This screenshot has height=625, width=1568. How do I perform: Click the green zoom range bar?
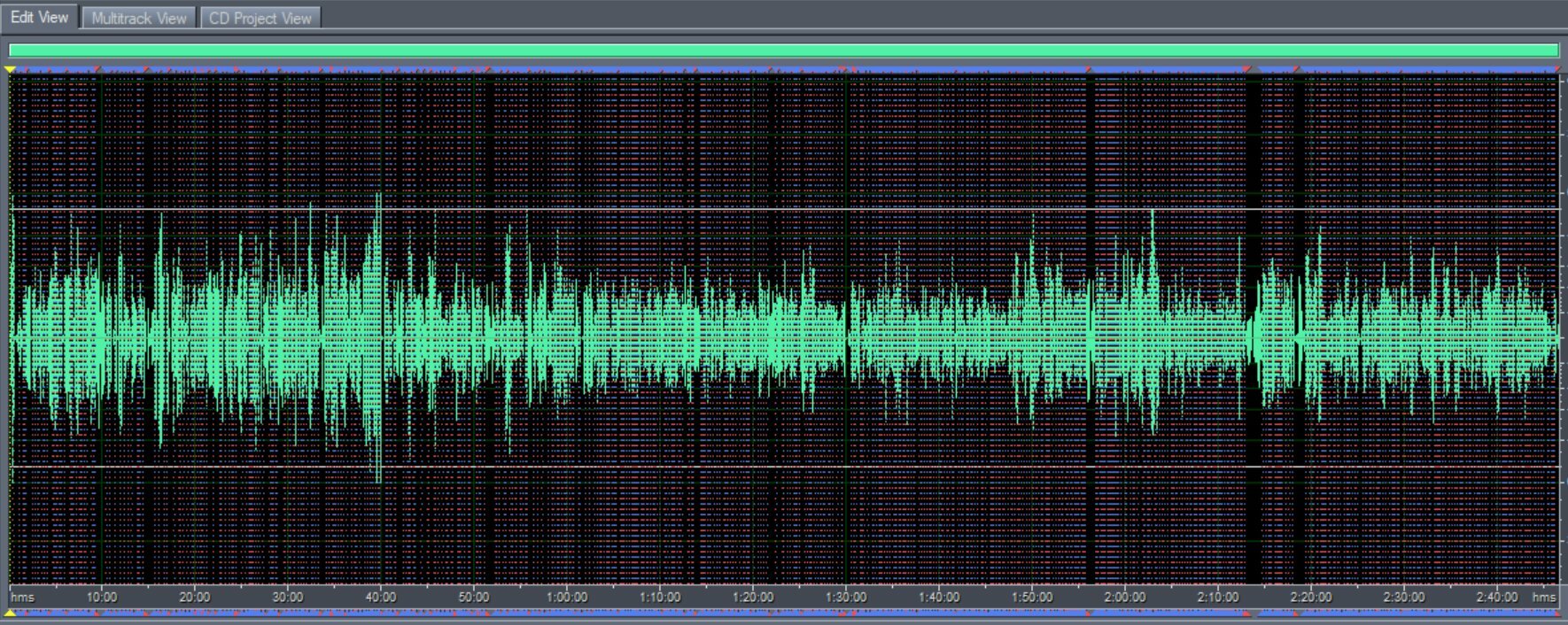(783, 50)
